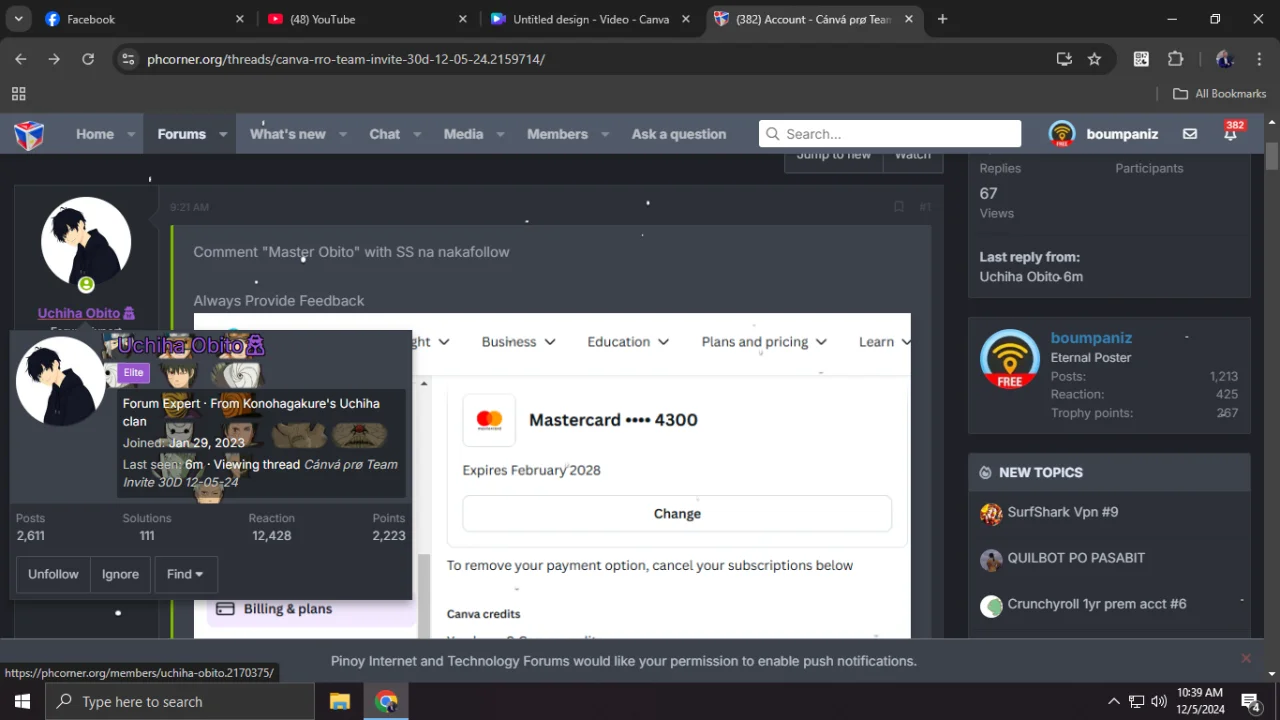
Task: Open the inbox envelope icon
Action: (1190, 134)
